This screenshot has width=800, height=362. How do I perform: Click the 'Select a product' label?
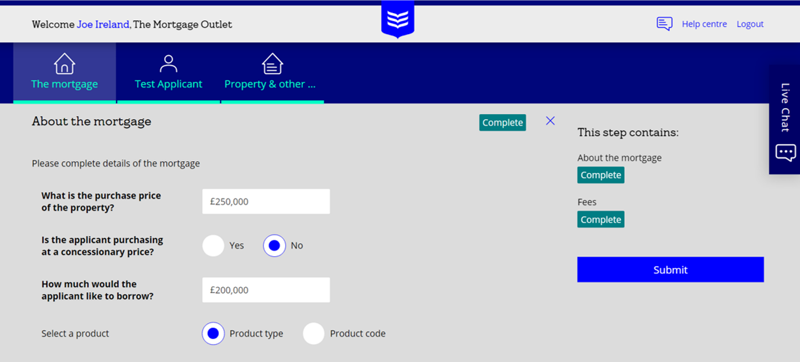(75, 334)
